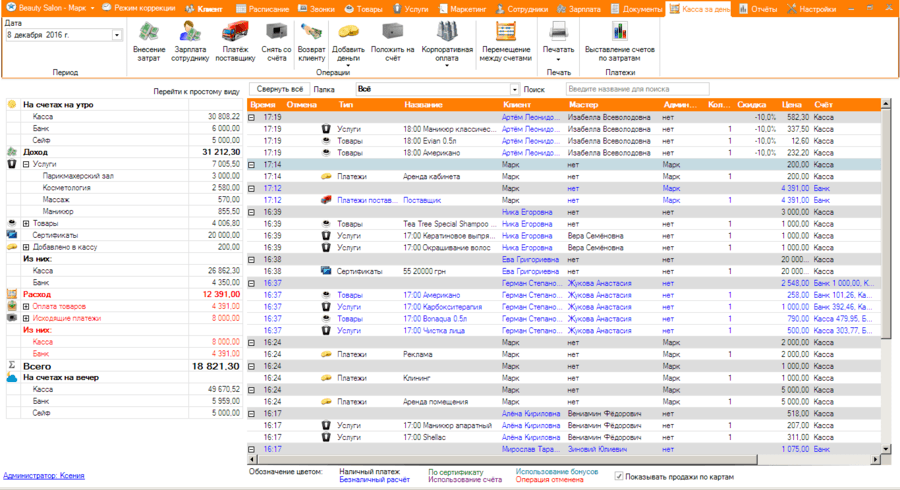Screen dimensions: 900x490
Task: Click the sun icon next to На счетах на утро
Action: click(x=11, y=104)
